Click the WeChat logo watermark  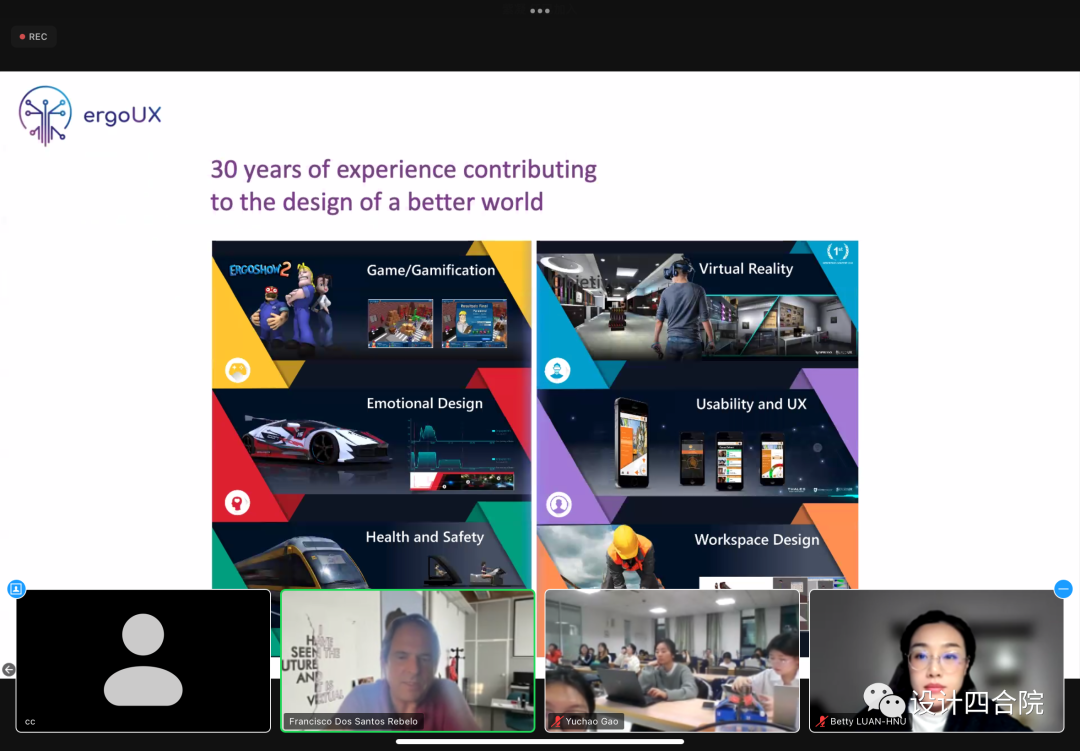point(884,701)
